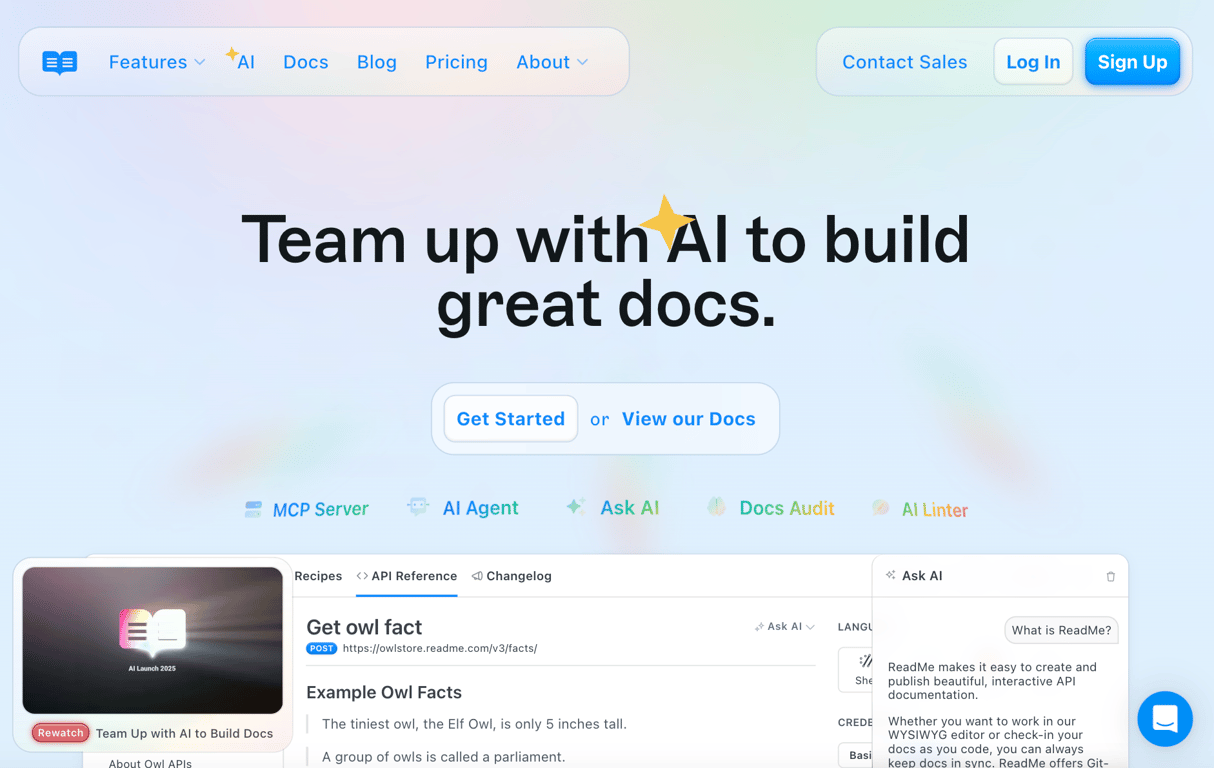This screenshot has width=1214, height=768.
Task: Click the ReadMe book logo icon
Action: click(x=60, y=62)
